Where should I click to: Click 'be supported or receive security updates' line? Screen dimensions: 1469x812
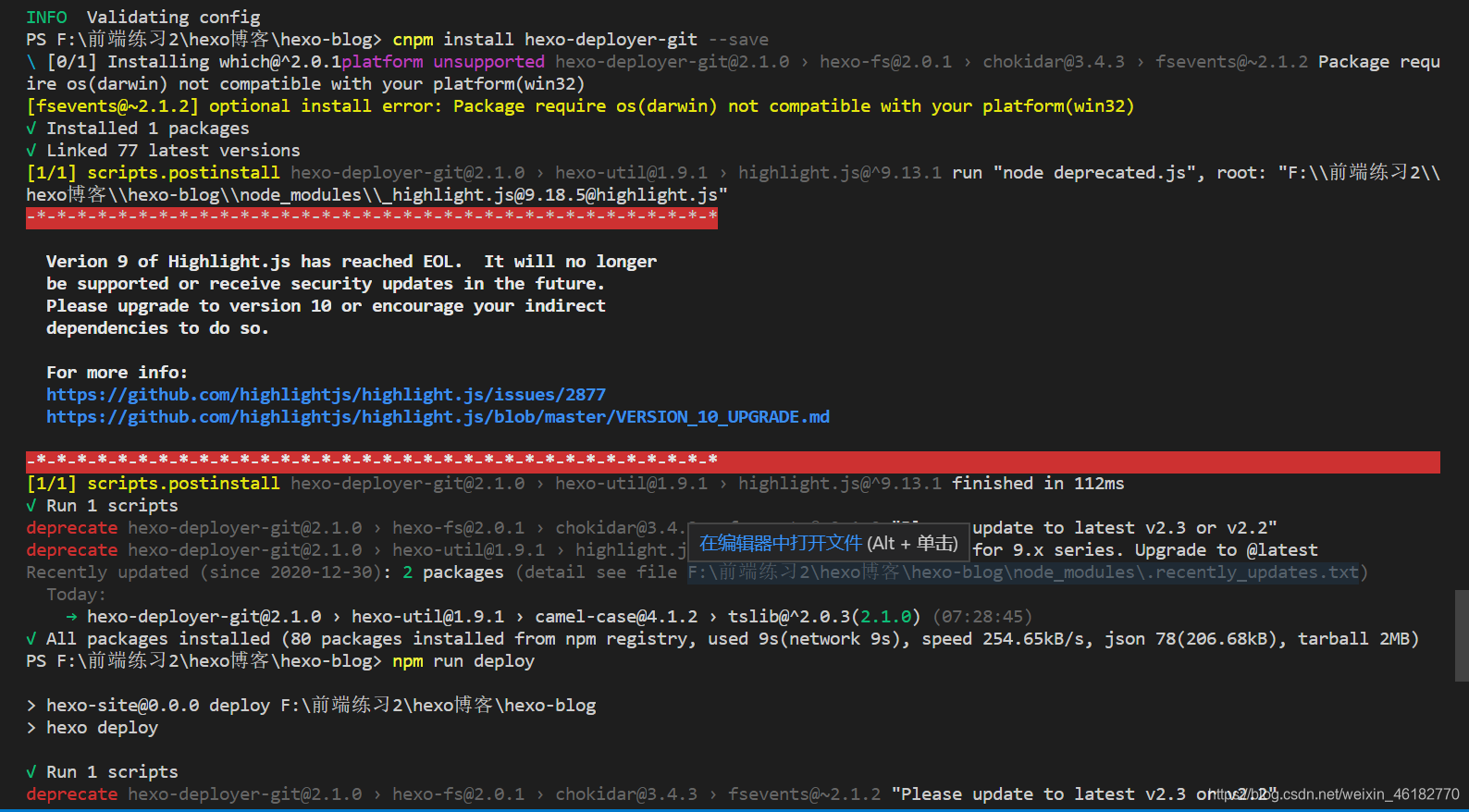(x=326, y=284)
